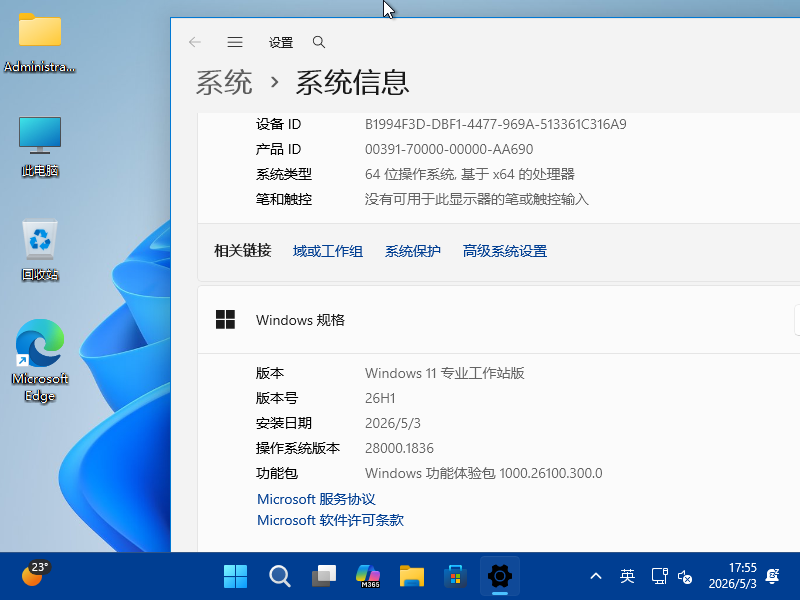Click the 设备 ID label

point(279,124)
